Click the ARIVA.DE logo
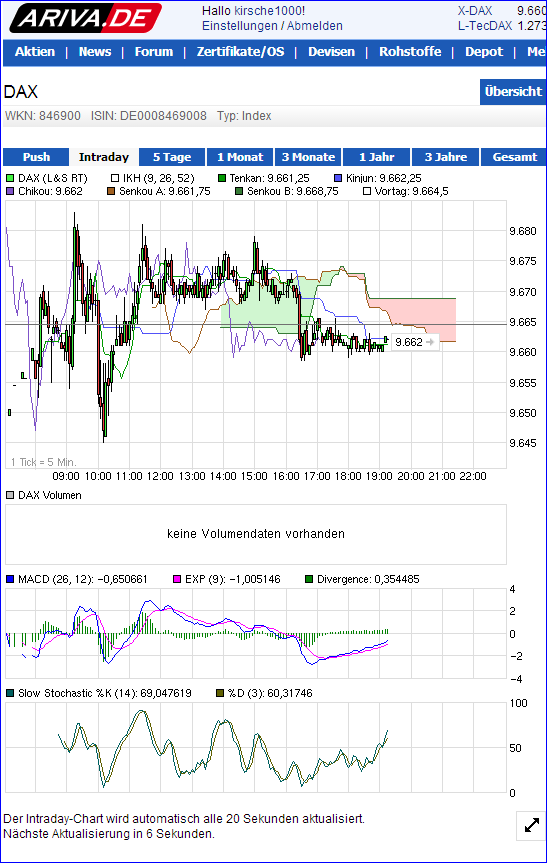The image size is (547, 863). pos(86,18)
